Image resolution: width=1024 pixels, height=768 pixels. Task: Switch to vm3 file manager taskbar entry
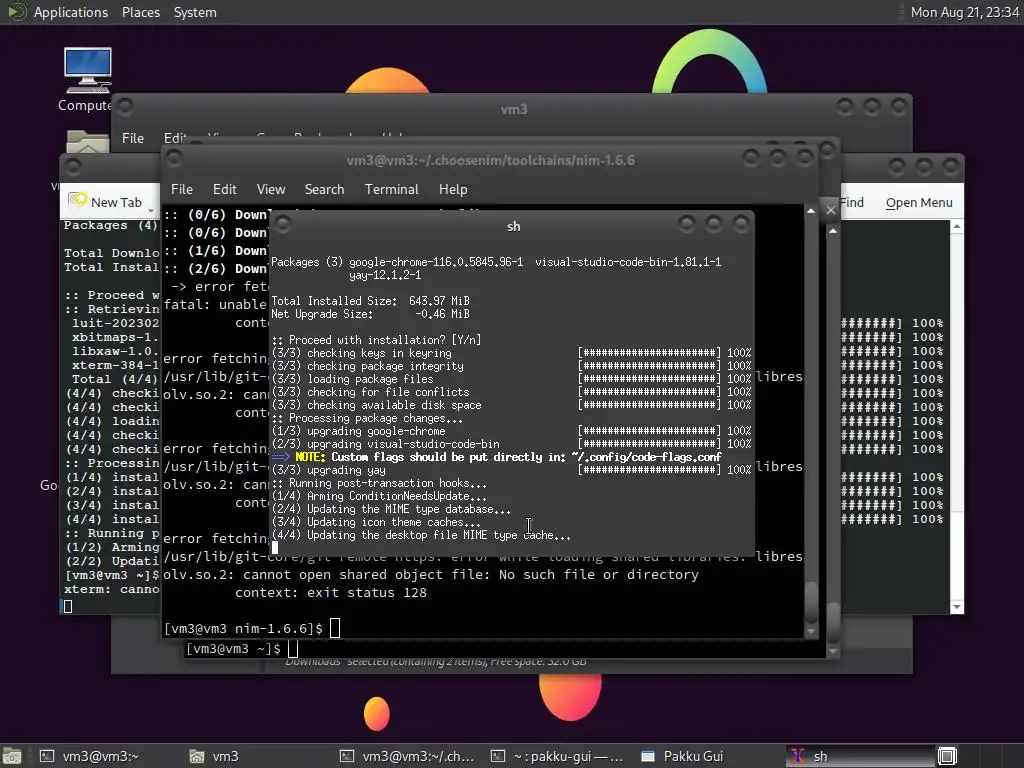214,756
